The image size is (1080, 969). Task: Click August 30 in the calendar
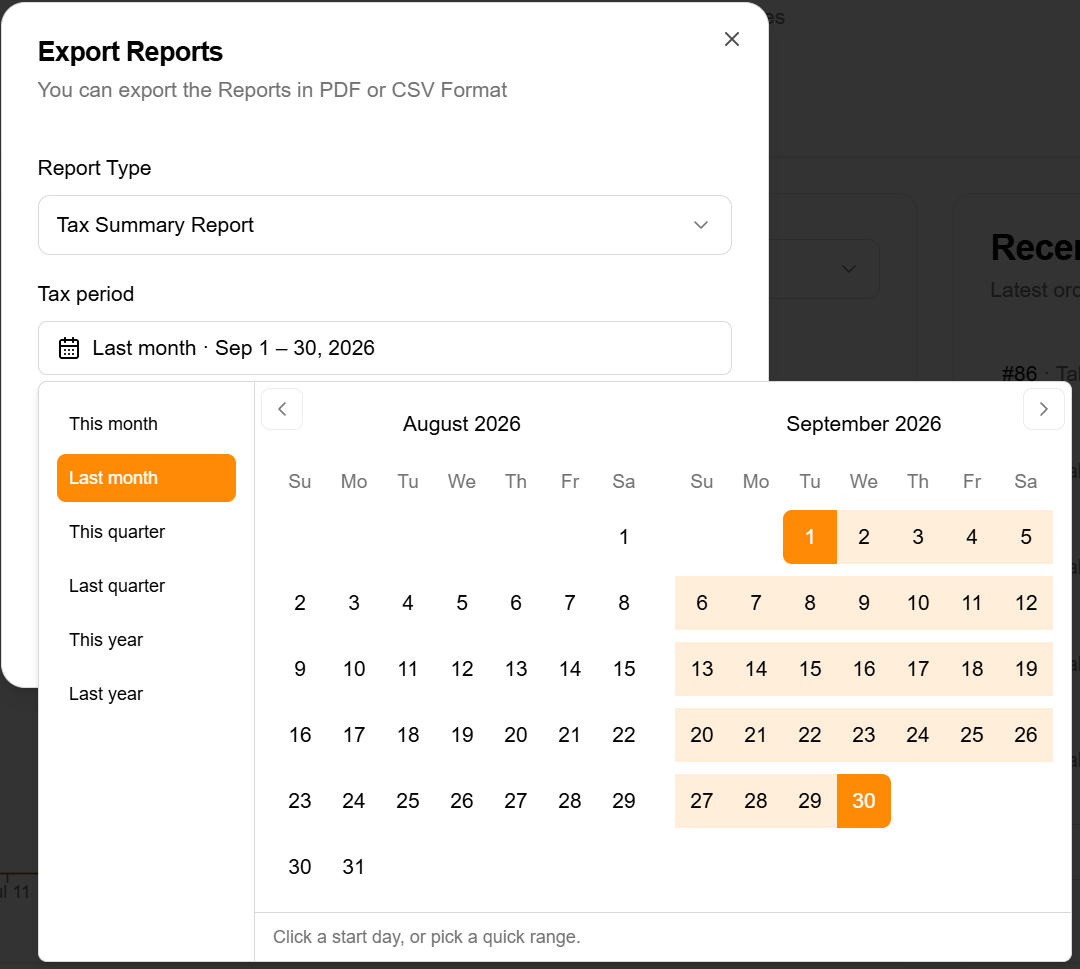point(300,866)
